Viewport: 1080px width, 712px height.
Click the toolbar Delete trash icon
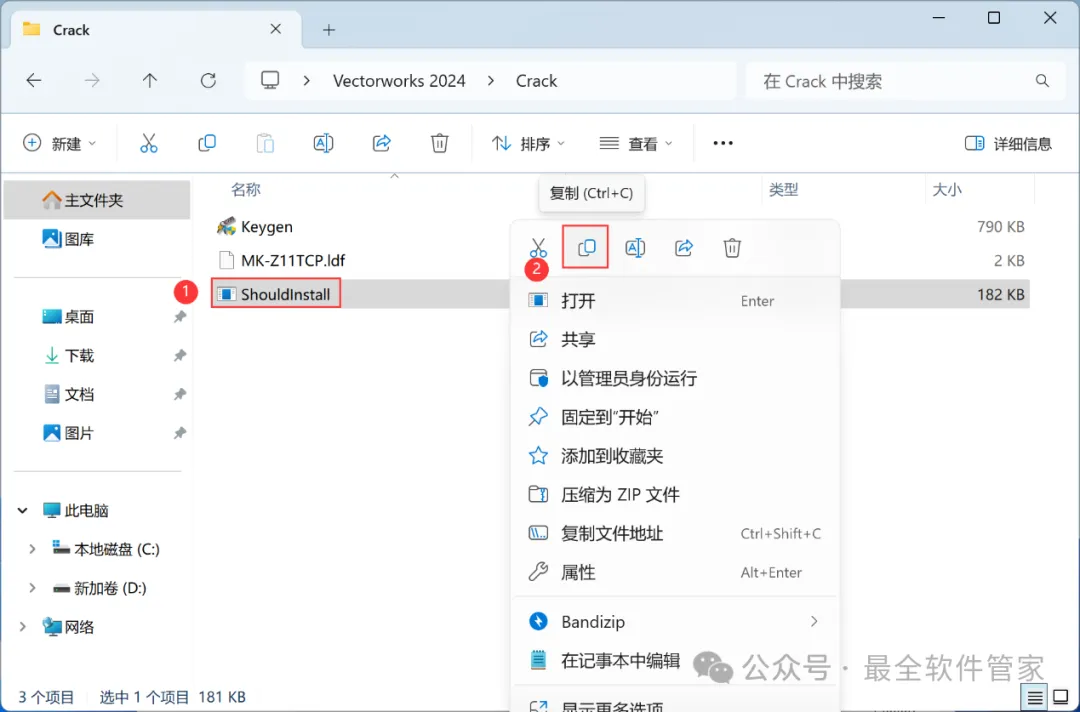coord(439,143)
